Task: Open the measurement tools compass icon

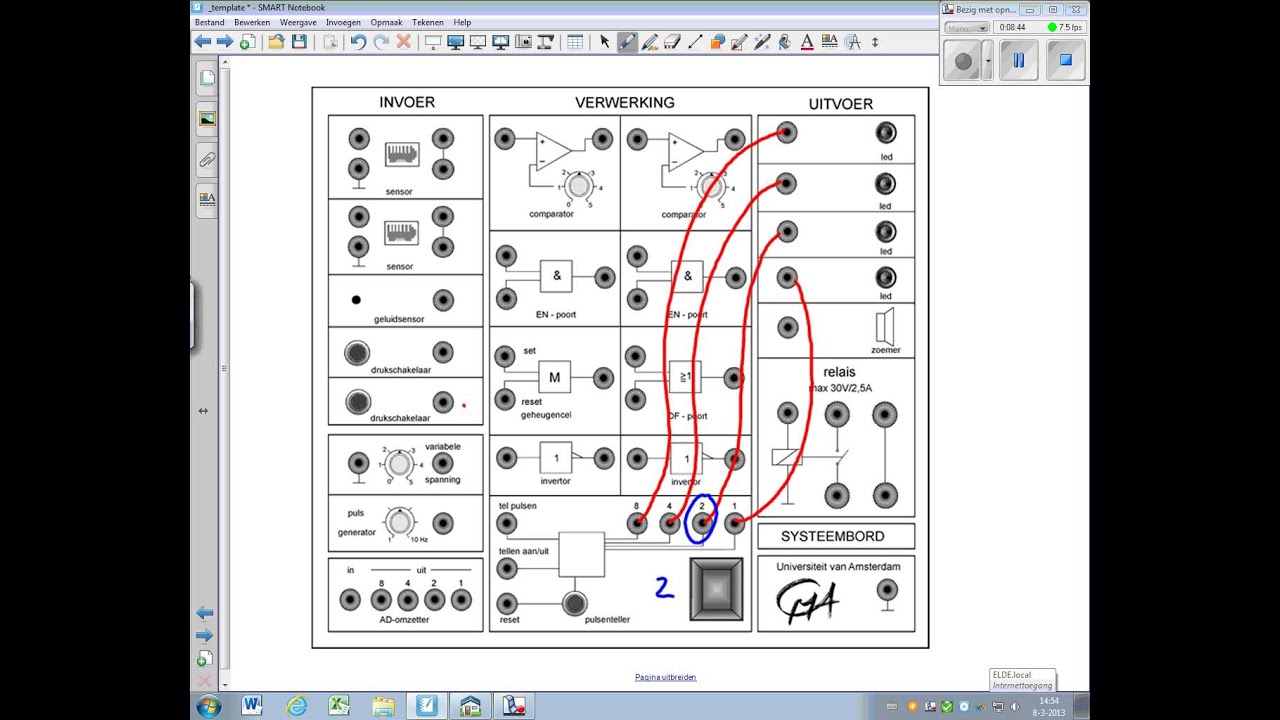Action: click(853, 42)
